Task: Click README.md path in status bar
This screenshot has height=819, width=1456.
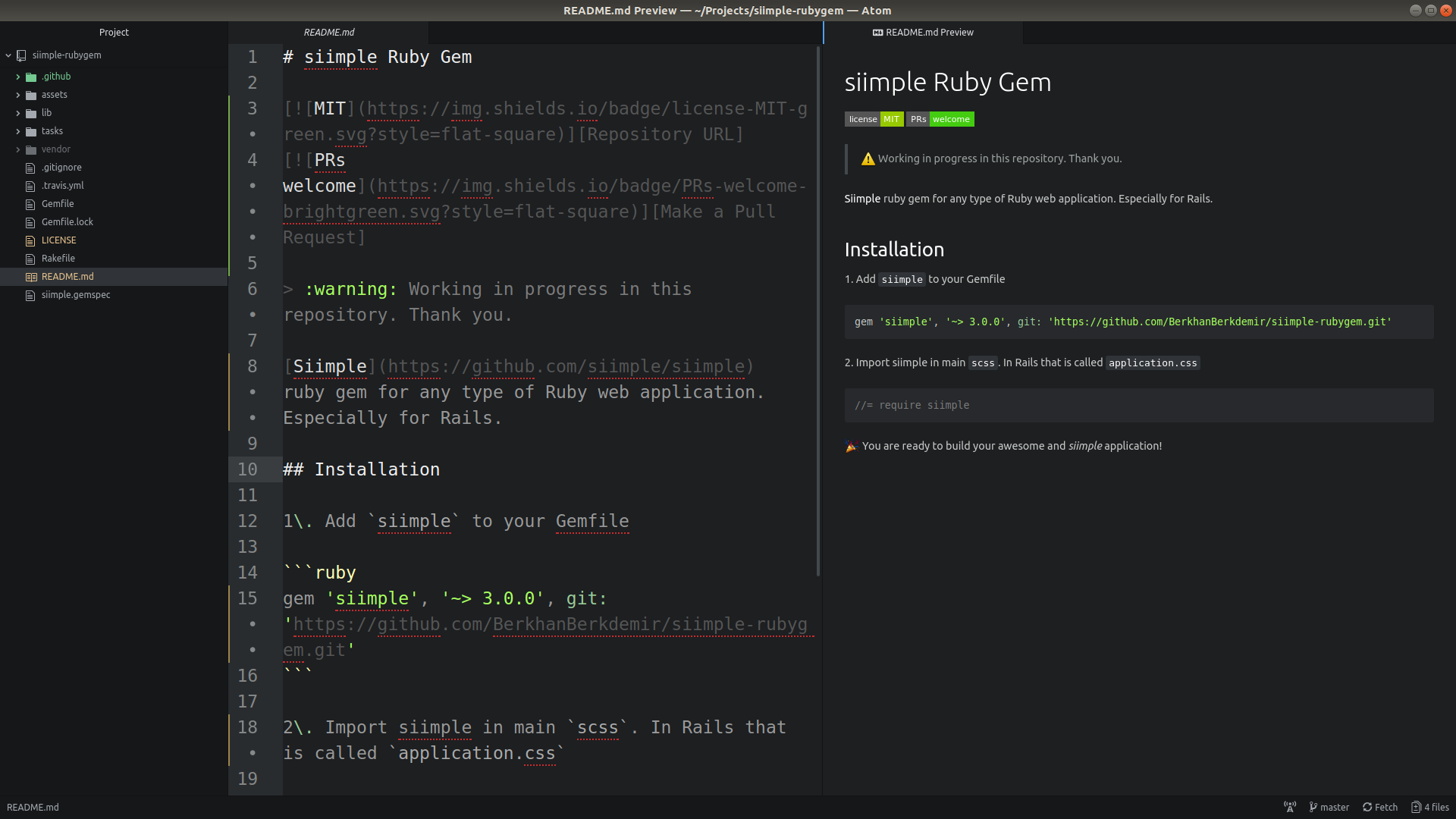Action: pyautogui.click(x=33, y=807)
